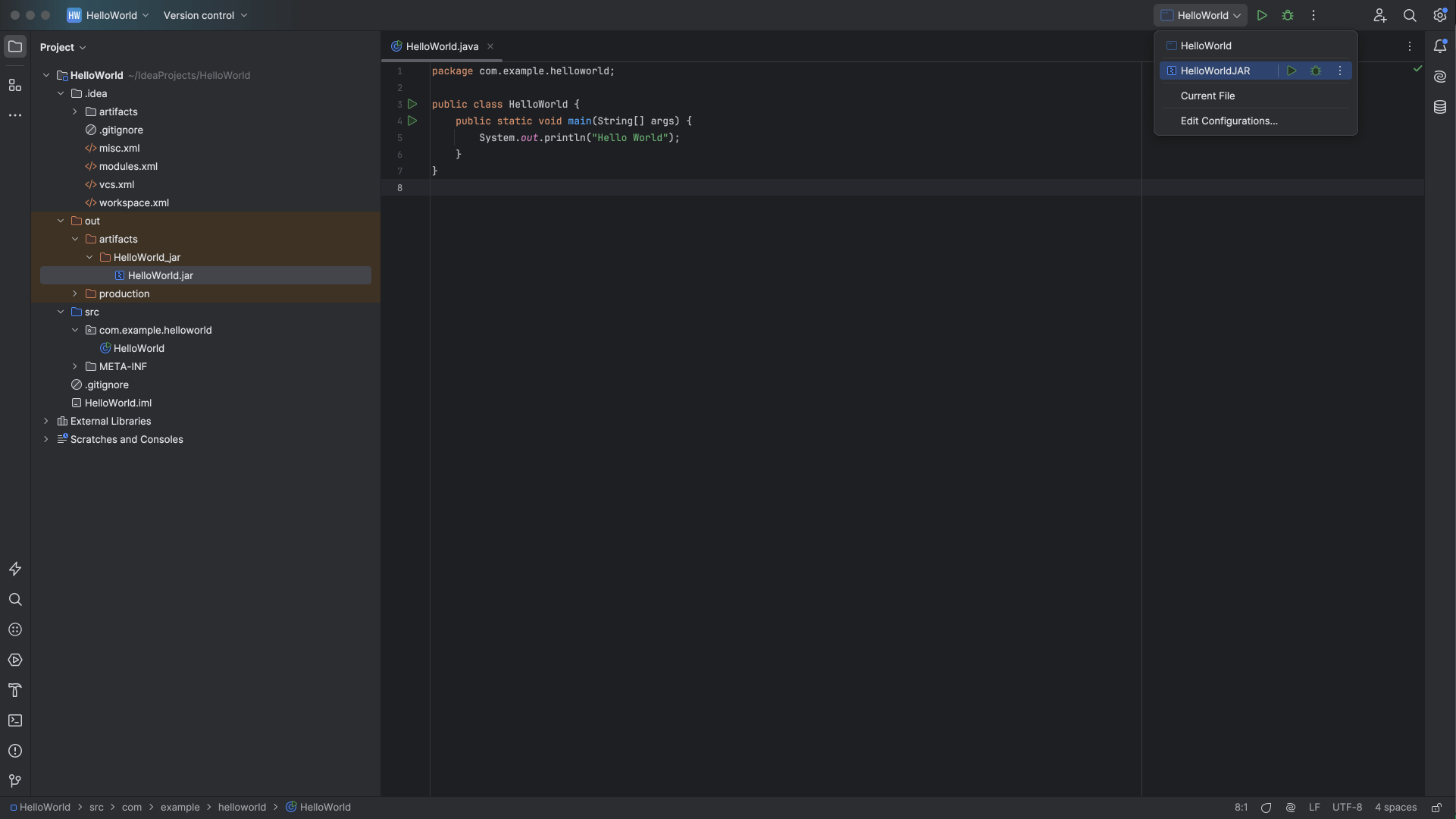The image size is (1456, 819).
Task: Toggle the read-only lock icon in status bar
Action: pos(1436,808)
